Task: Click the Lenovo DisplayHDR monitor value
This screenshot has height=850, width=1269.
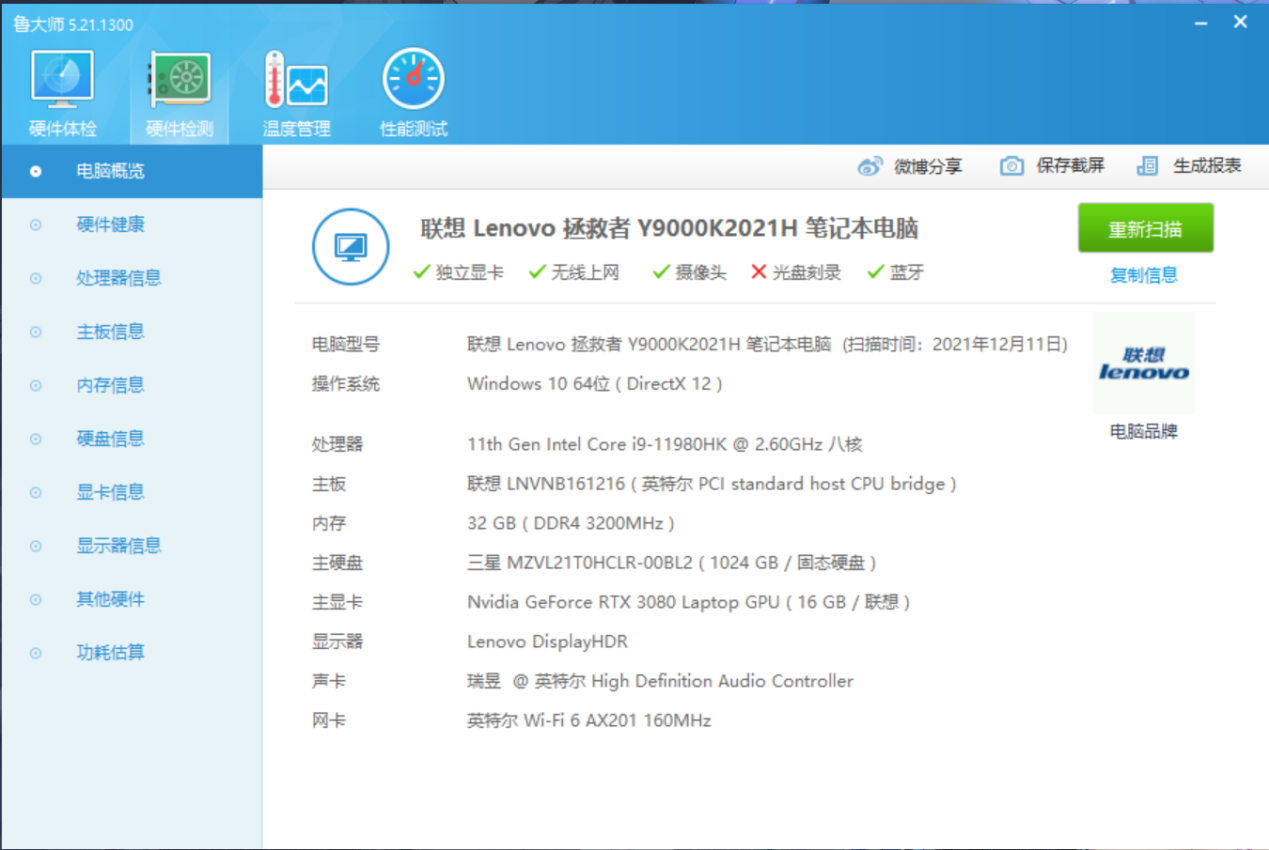Action: [548, 642]
